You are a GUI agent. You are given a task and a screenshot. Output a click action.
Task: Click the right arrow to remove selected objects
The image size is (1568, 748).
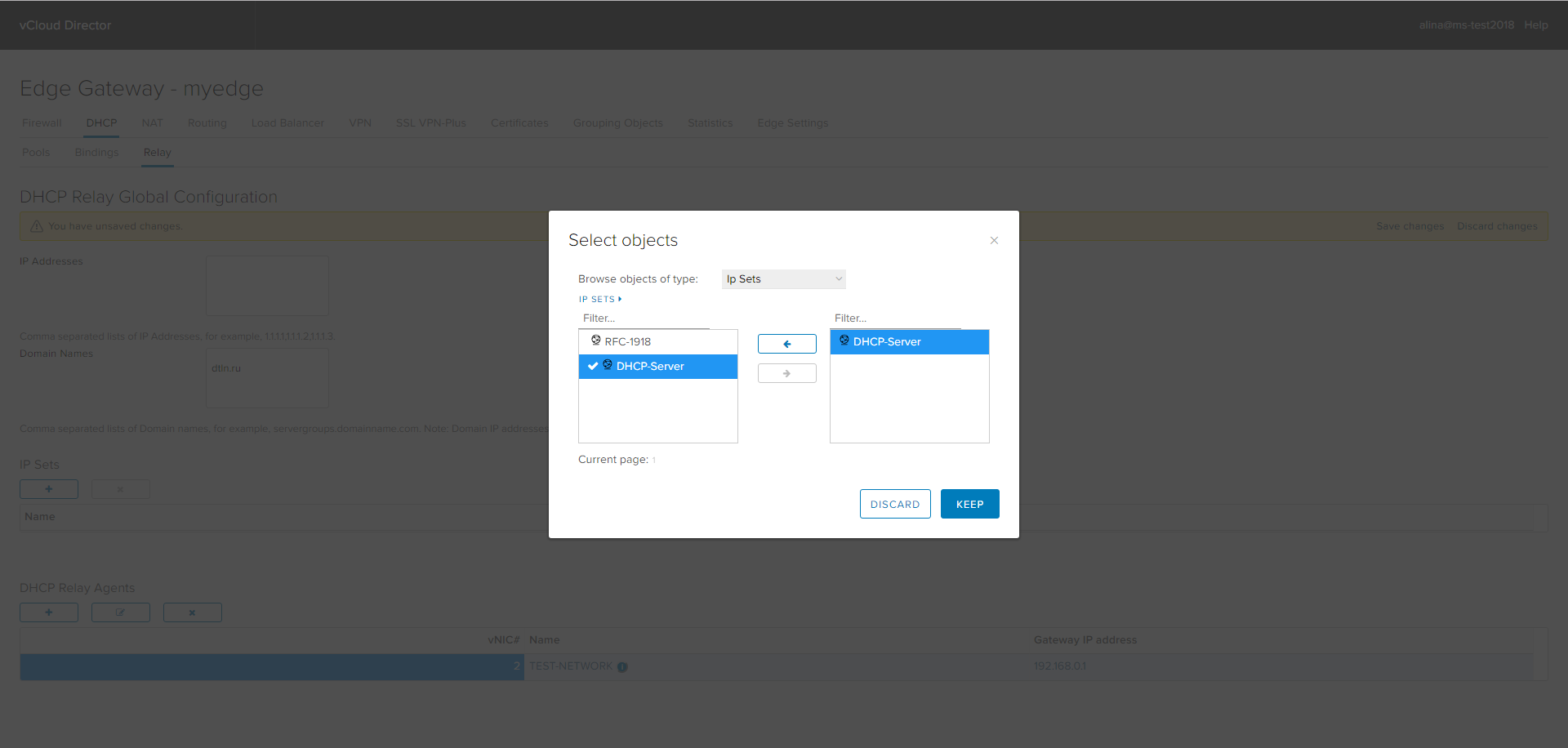tap(786, 372)
